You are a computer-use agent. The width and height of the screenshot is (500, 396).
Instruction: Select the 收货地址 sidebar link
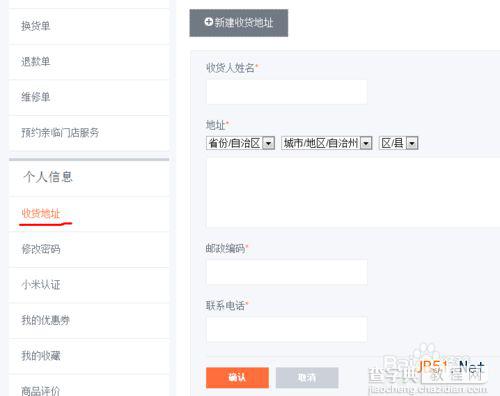tap(41, 214)
